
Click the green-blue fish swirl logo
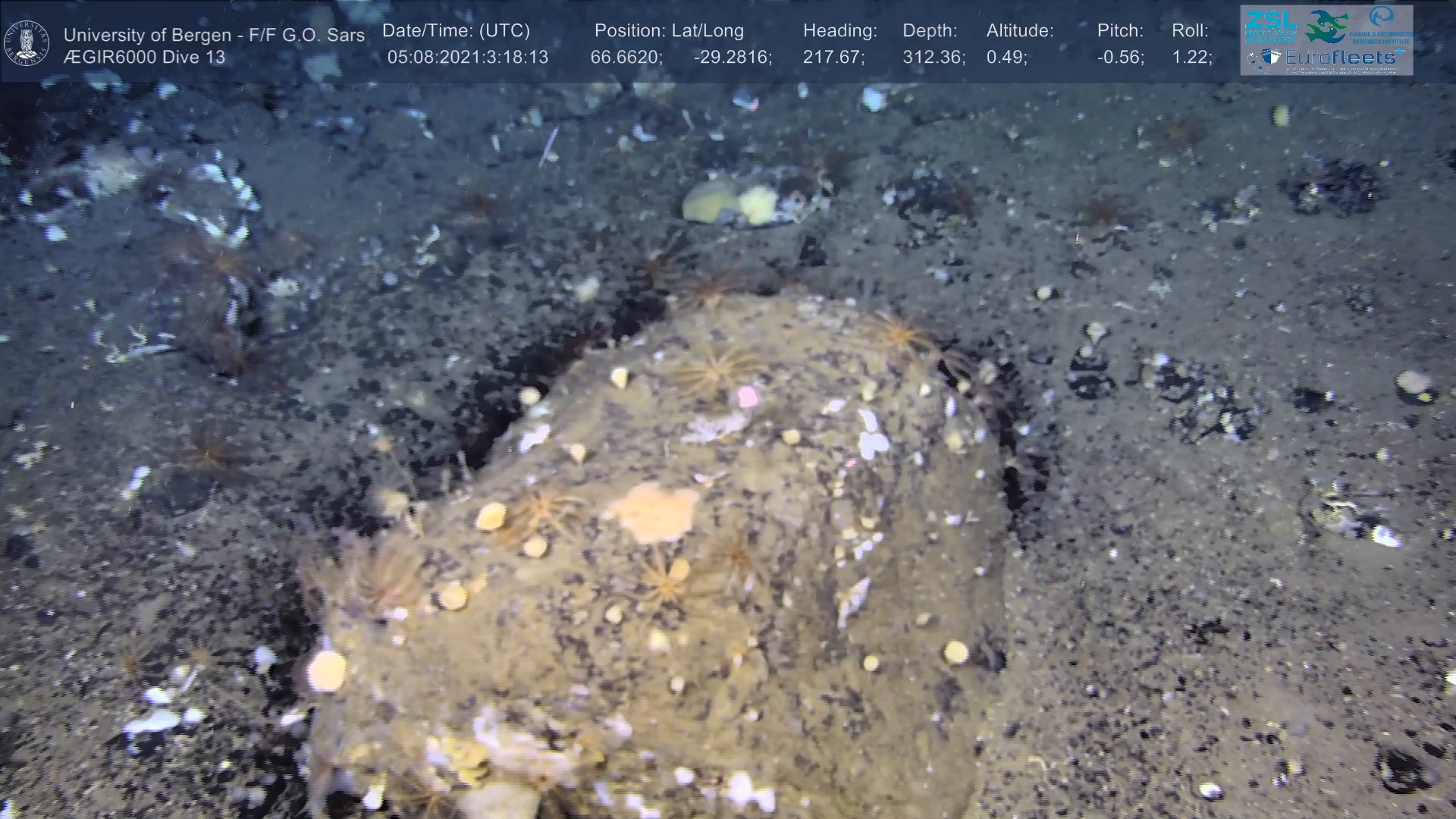[x=1326, y=27]
